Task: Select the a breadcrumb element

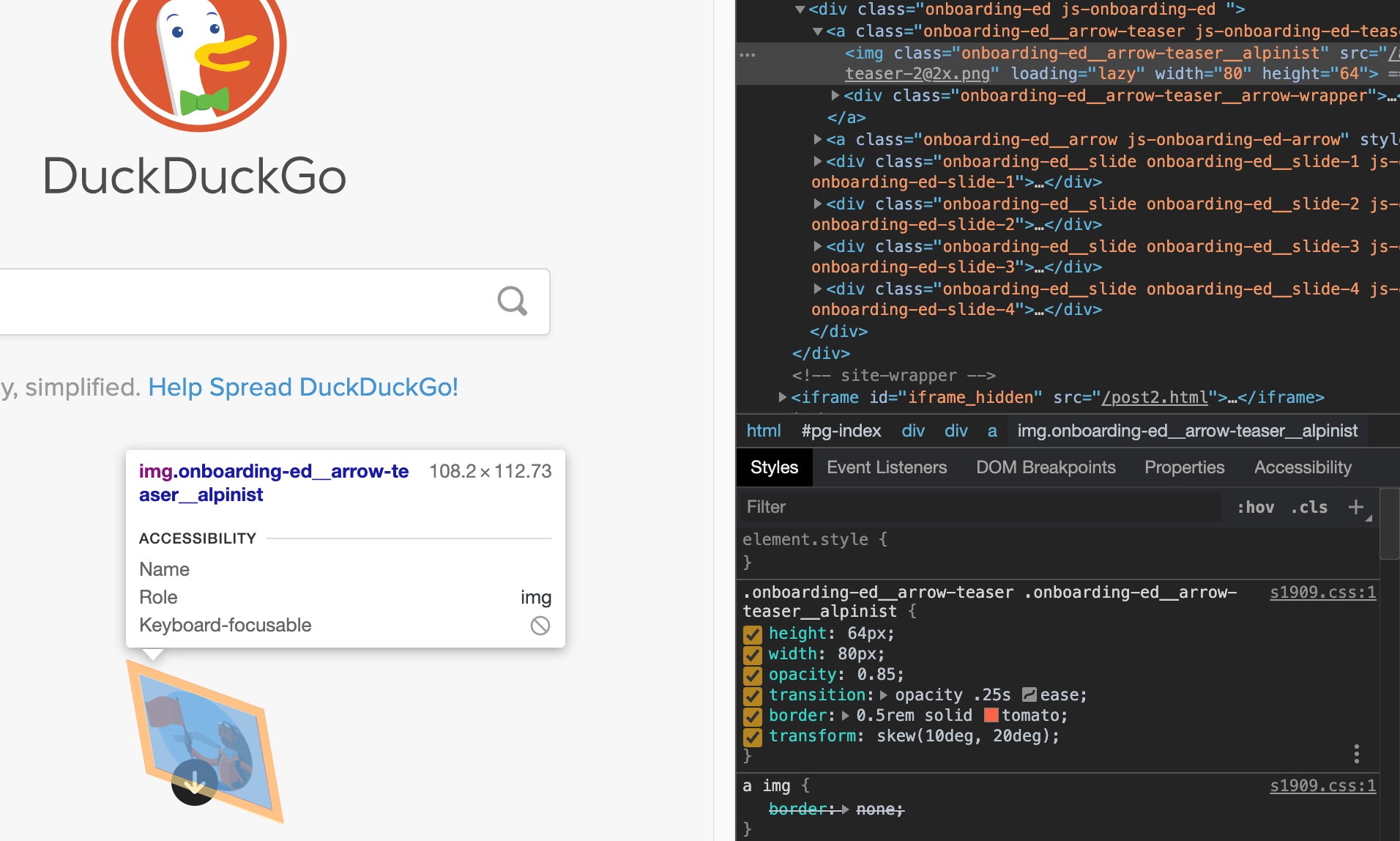Action: (x=992, y=431)
